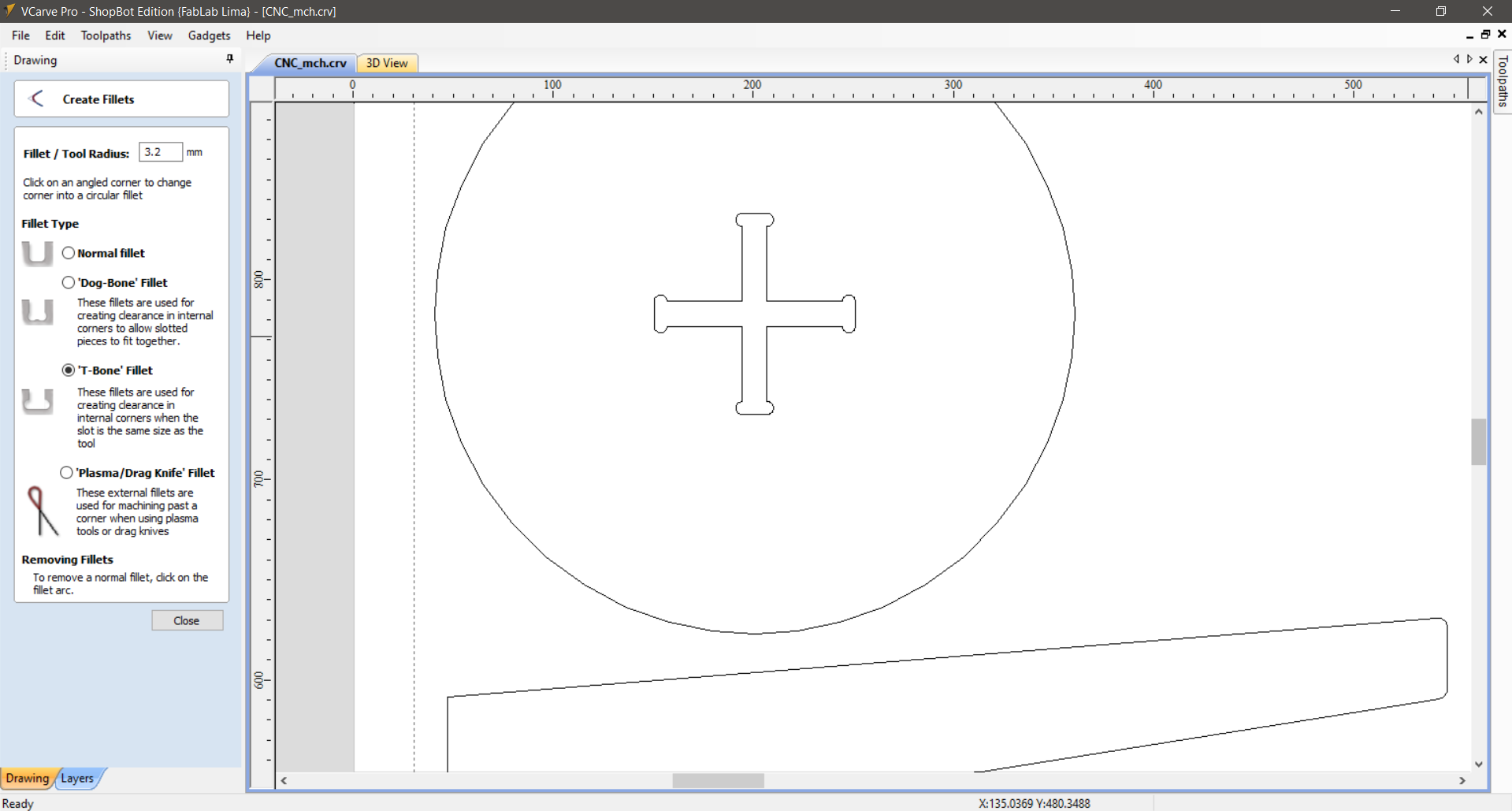
Task: Switch to the Drawing tab at bottom
Action: pyautogui.click(x=27, y=778)
